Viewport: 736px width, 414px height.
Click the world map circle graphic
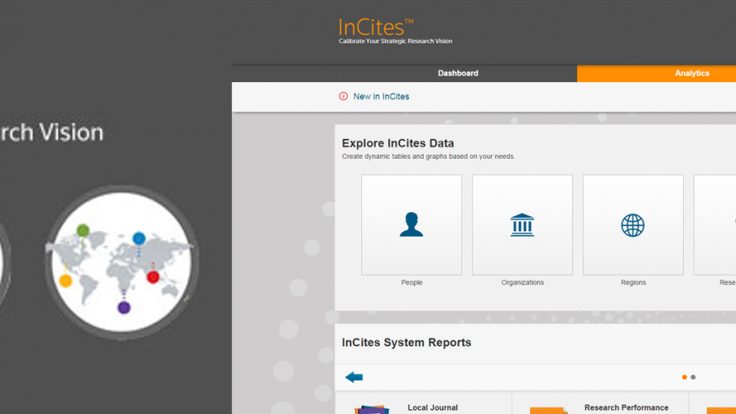click(122, 262)
